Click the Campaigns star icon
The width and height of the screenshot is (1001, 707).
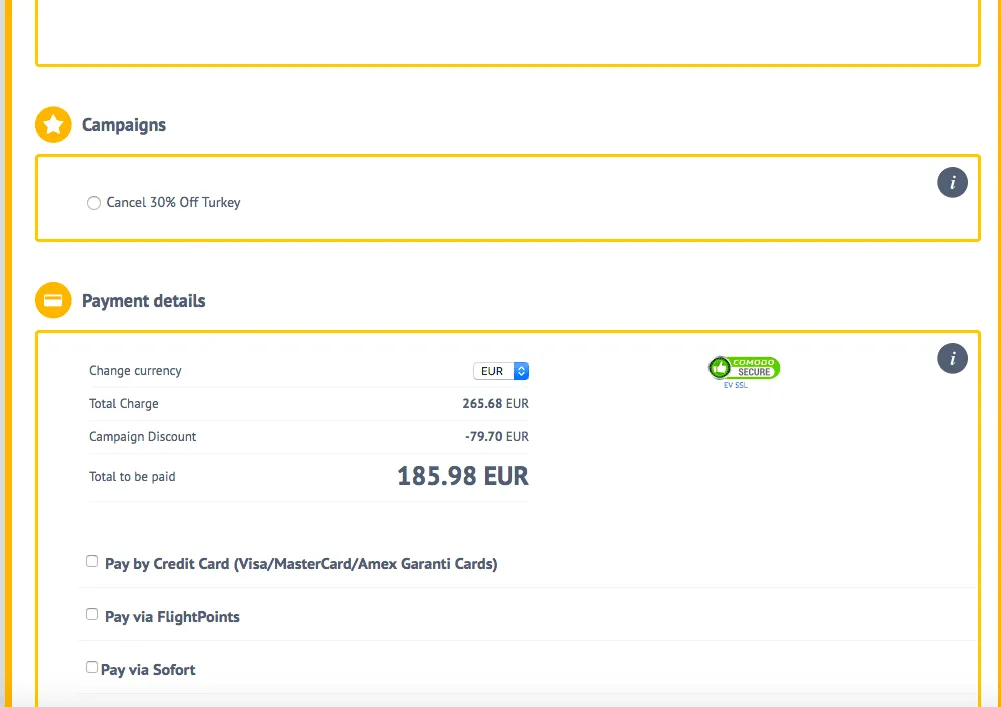coord(53,125)
